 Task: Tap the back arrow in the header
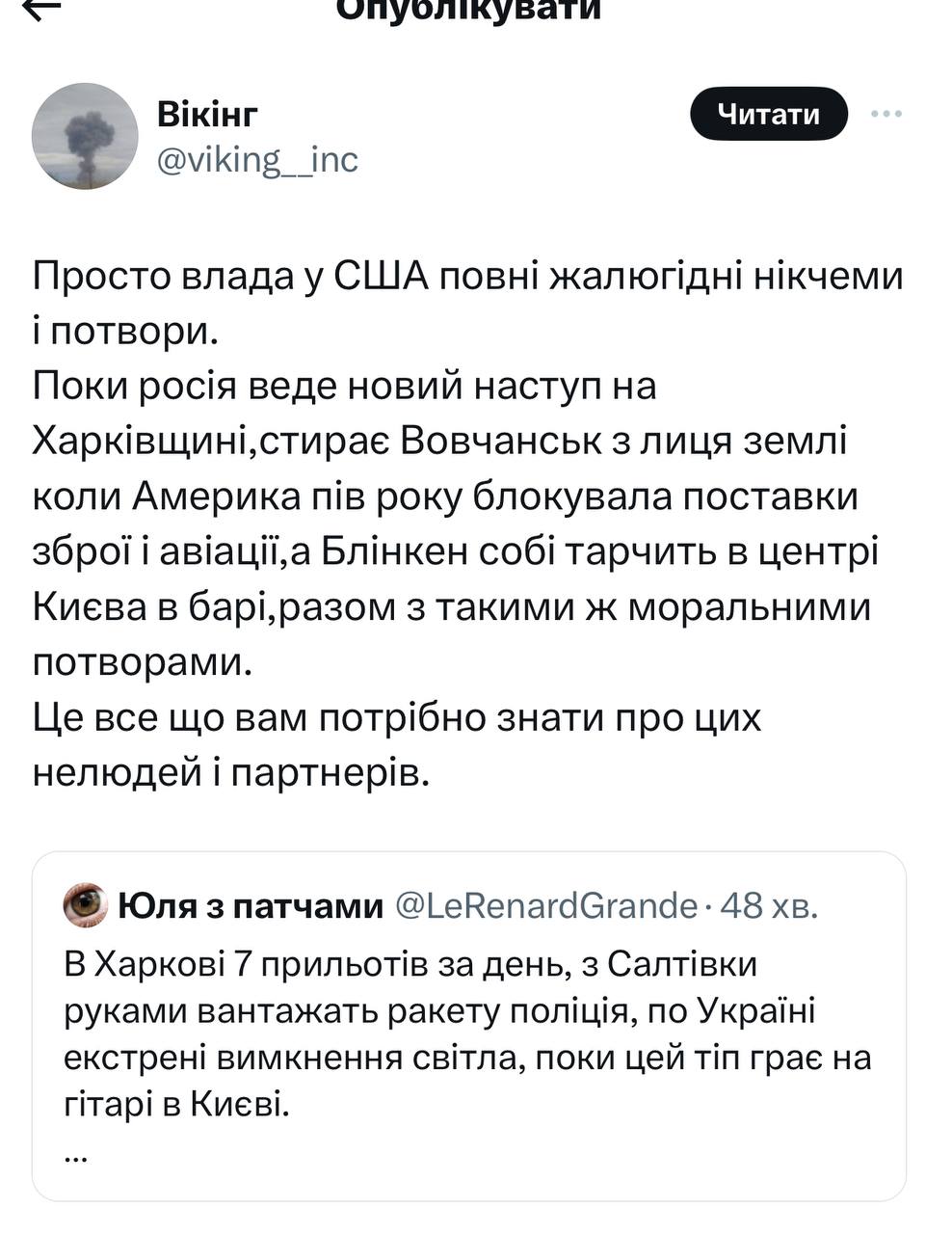click(41, 8)
